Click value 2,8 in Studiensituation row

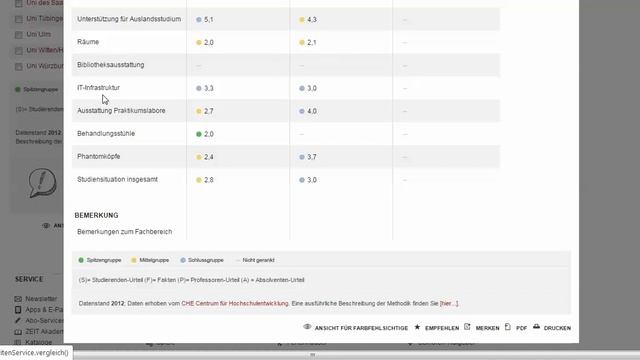point(209,180)
